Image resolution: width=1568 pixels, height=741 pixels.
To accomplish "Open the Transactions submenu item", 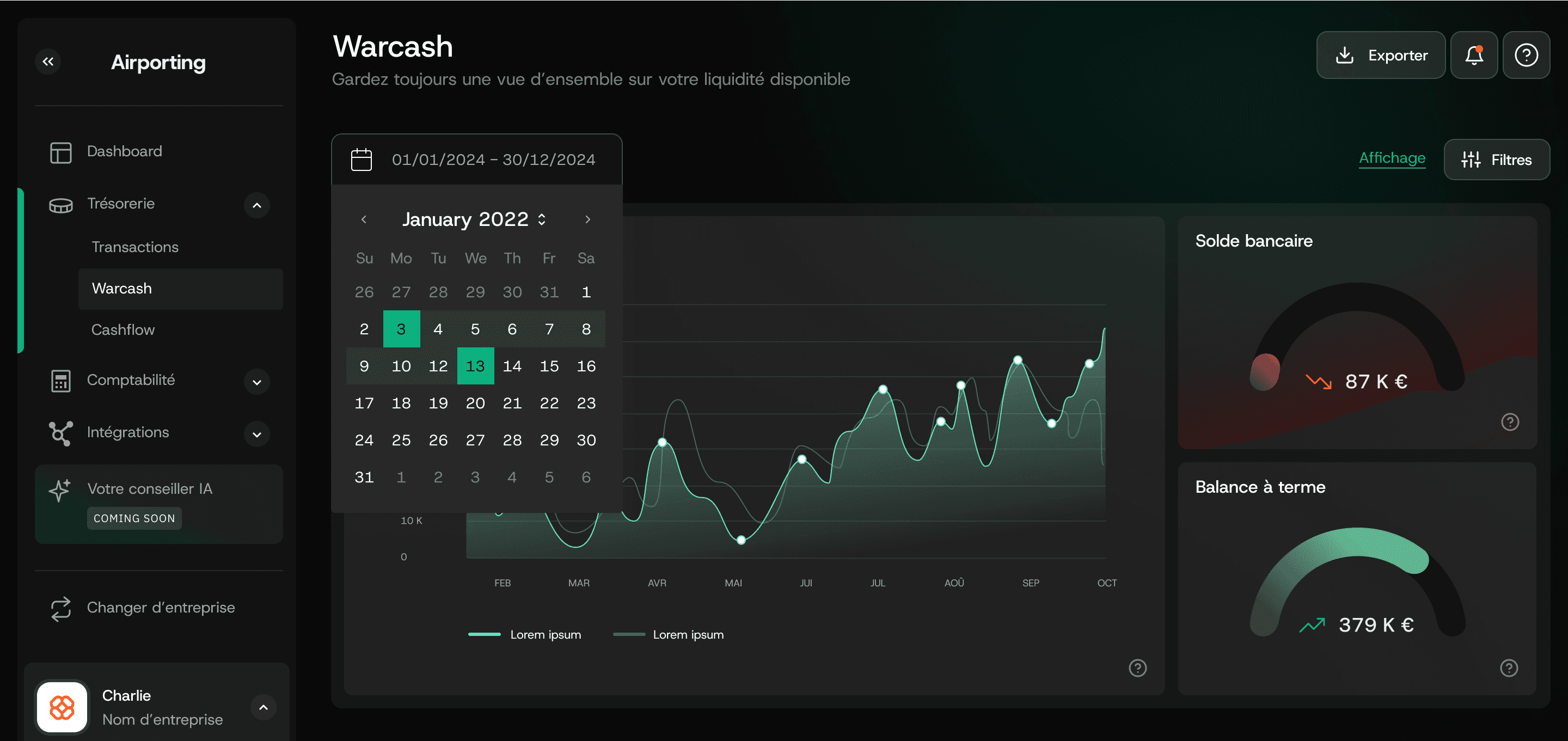I will click(x=135, y=247).
